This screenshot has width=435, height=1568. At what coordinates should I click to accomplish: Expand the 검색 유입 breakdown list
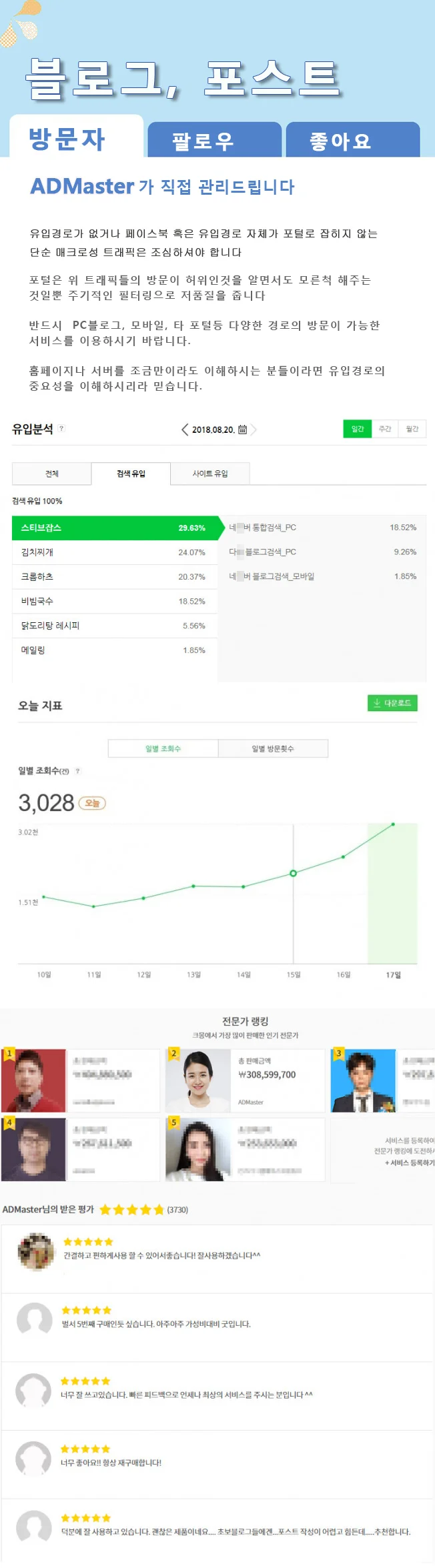click(x=131, y=474)
